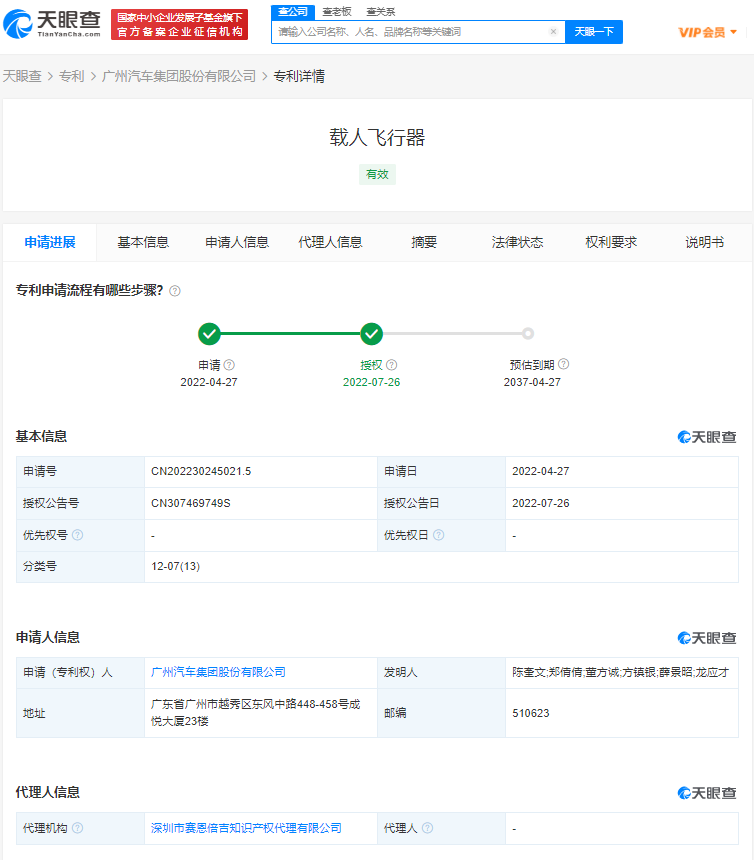Open agency link 深圳市赛恩倍吉知识产权代理有限公司
Image resolution: width=754 pixels, height=860 pixels.
(246, 828)
